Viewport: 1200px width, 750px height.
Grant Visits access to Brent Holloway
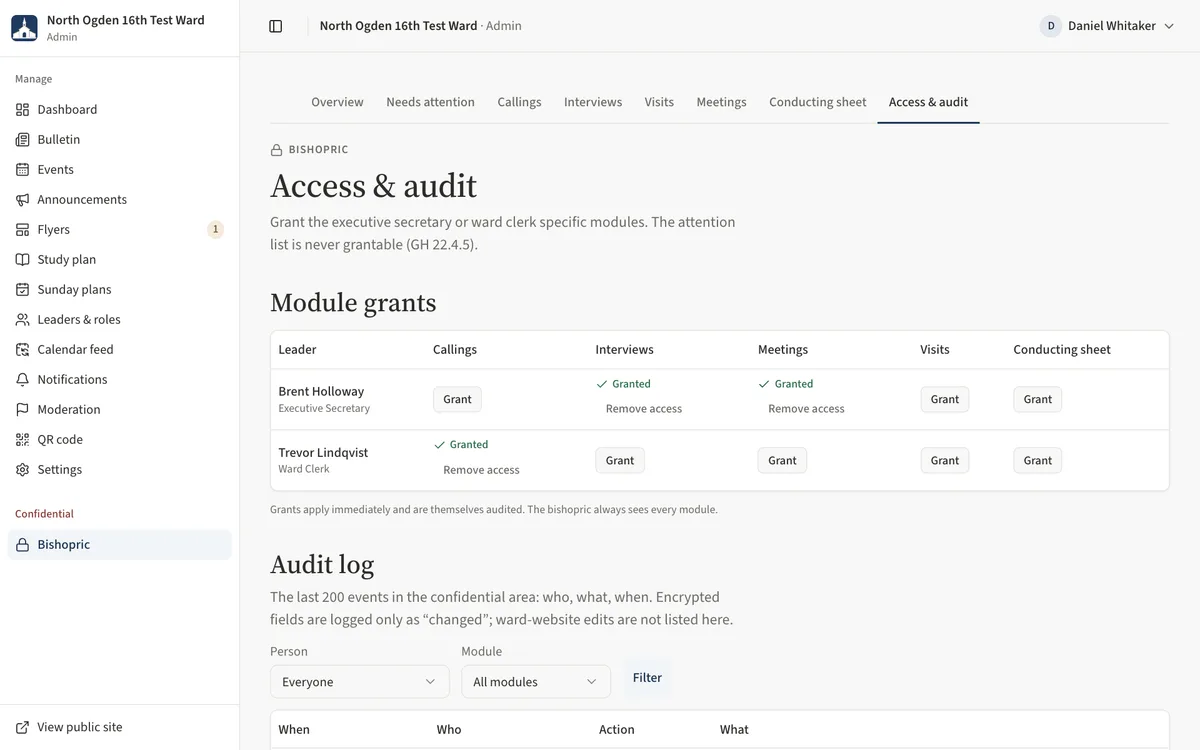(x=945, y=399)
